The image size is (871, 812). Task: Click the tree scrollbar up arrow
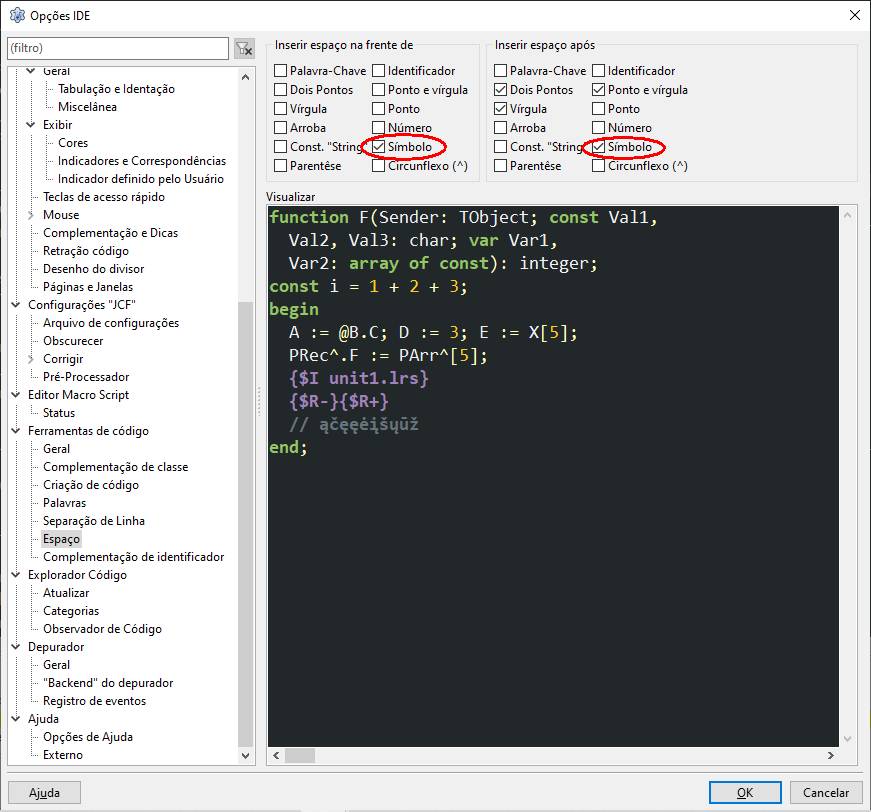point(246,77)
